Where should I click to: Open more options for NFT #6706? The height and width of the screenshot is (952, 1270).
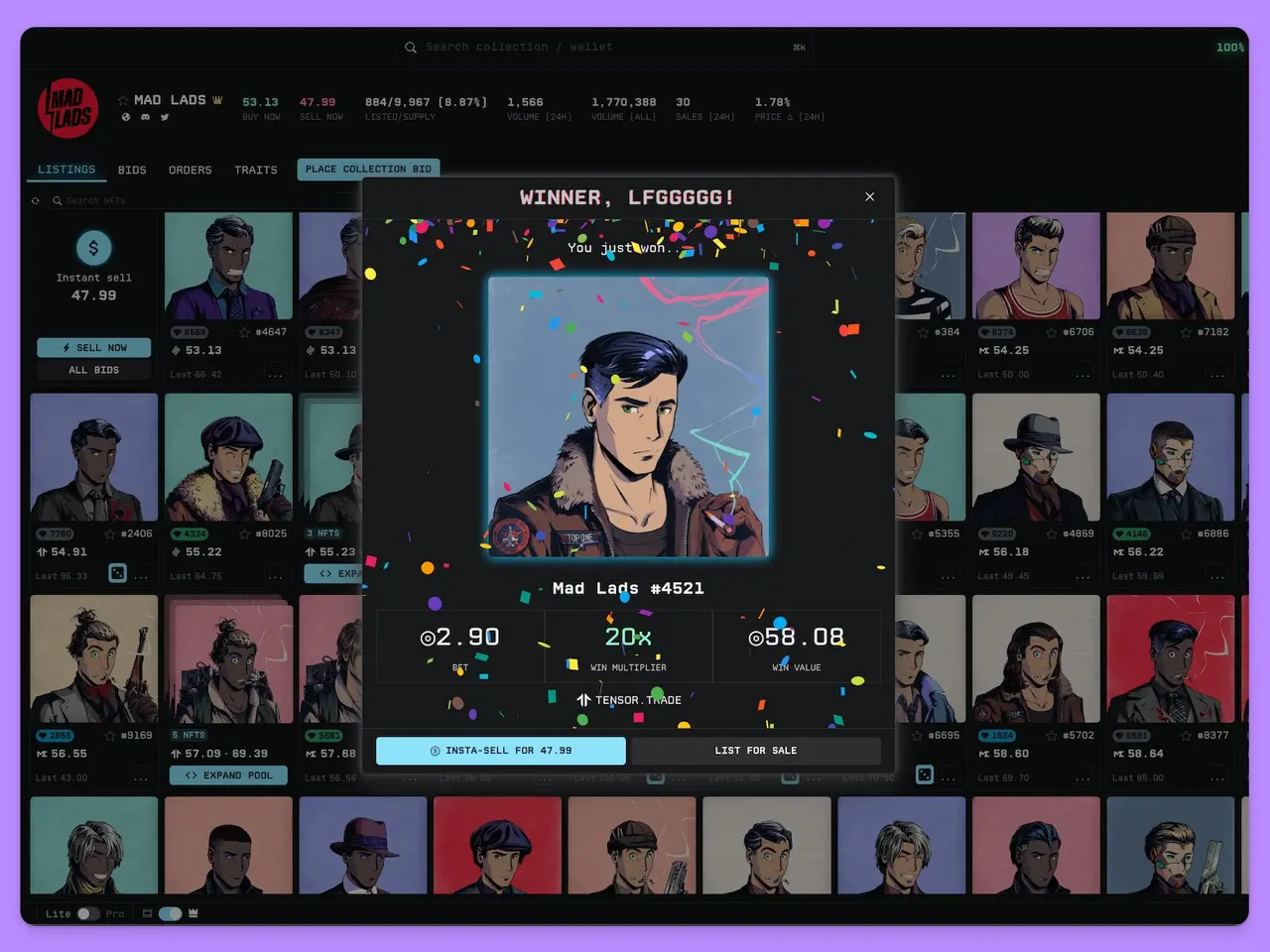pyautogui.click(x=1083, y=375)
